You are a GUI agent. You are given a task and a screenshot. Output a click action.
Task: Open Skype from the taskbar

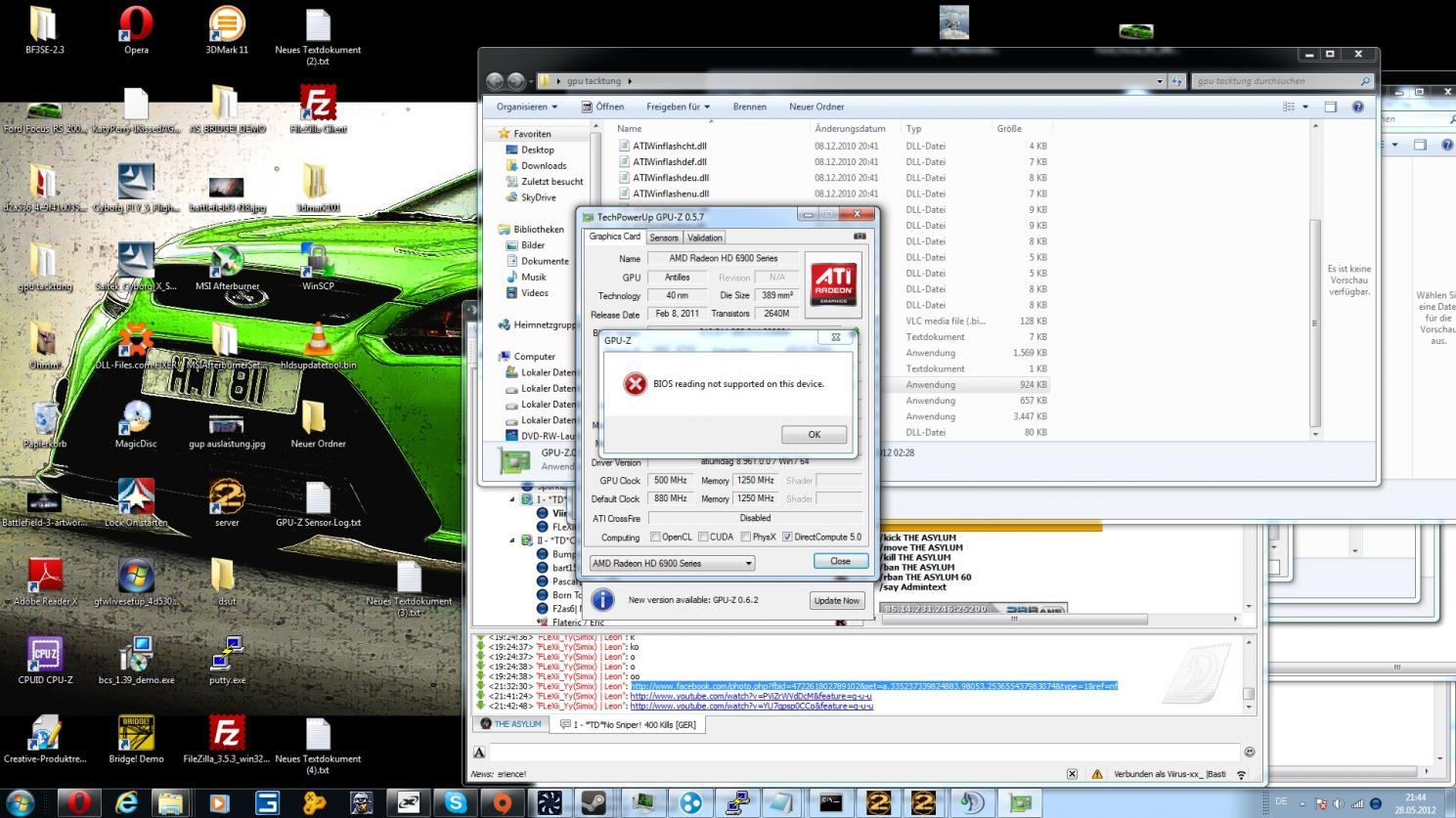[456, 803]
